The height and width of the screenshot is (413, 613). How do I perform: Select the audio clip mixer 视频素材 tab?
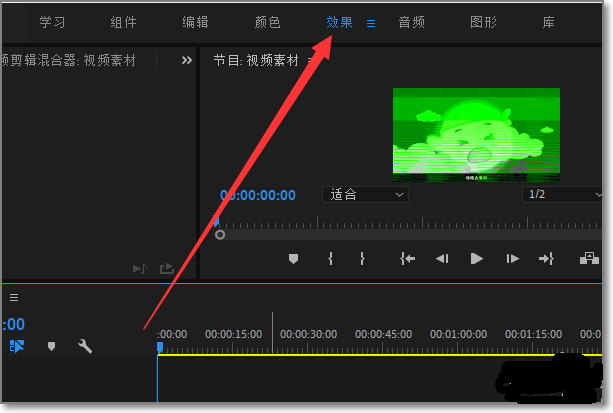tap(68, 61)
